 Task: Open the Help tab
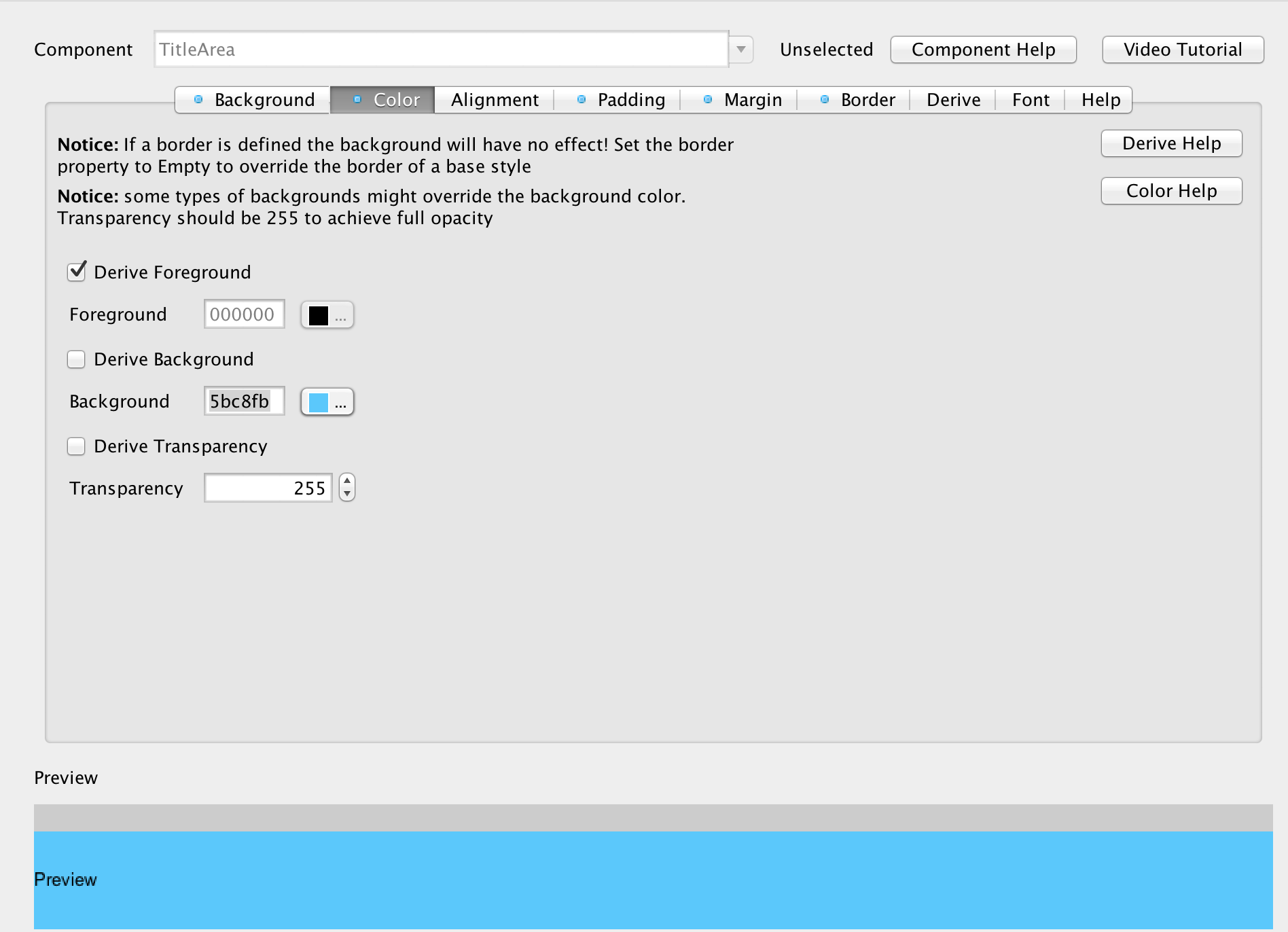click(1099, 99)
